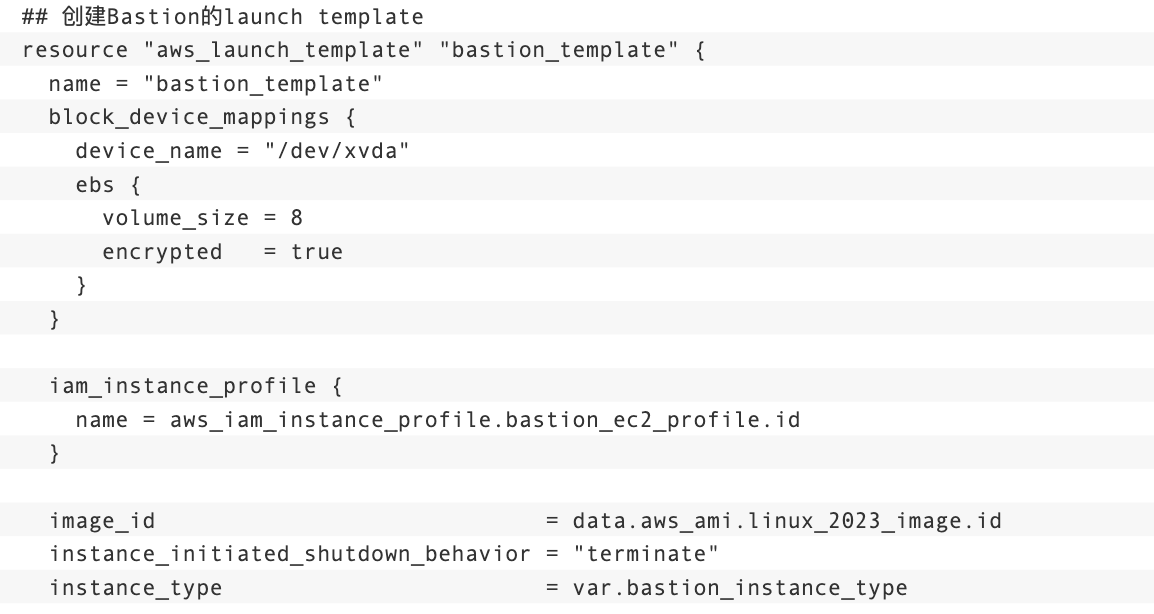This screenshot has height=614, width=1154.
Task: Click the volume_size value 8
Action: click(297, 218)
